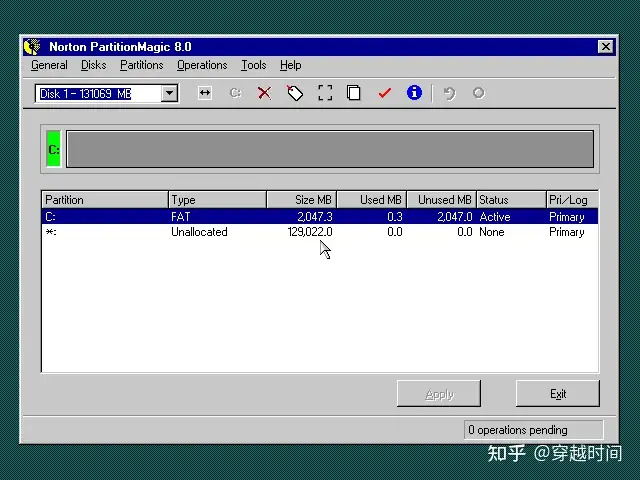Image resolution: width=640 pixels, height=480 pixels.
Task: Click the Status column header
Action: (511, 200)
